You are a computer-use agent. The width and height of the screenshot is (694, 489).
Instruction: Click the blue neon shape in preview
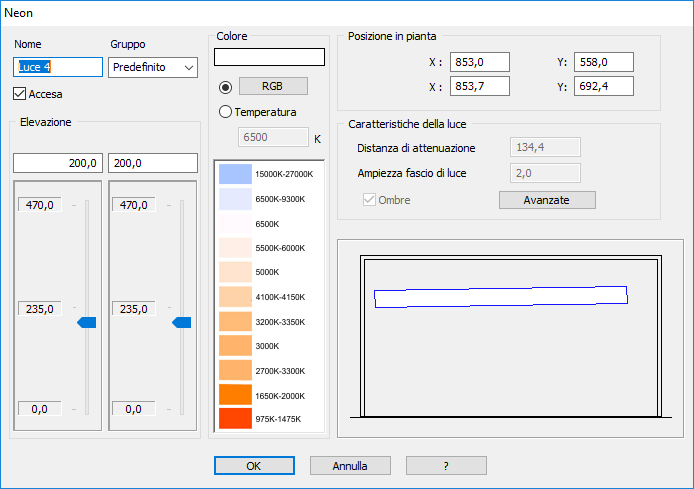tap(501, 296)
